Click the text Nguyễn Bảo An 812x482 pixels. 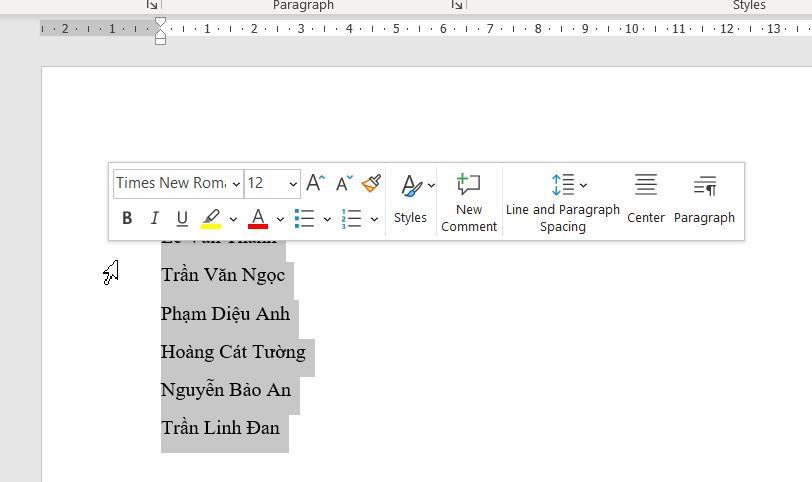[226, 390]
